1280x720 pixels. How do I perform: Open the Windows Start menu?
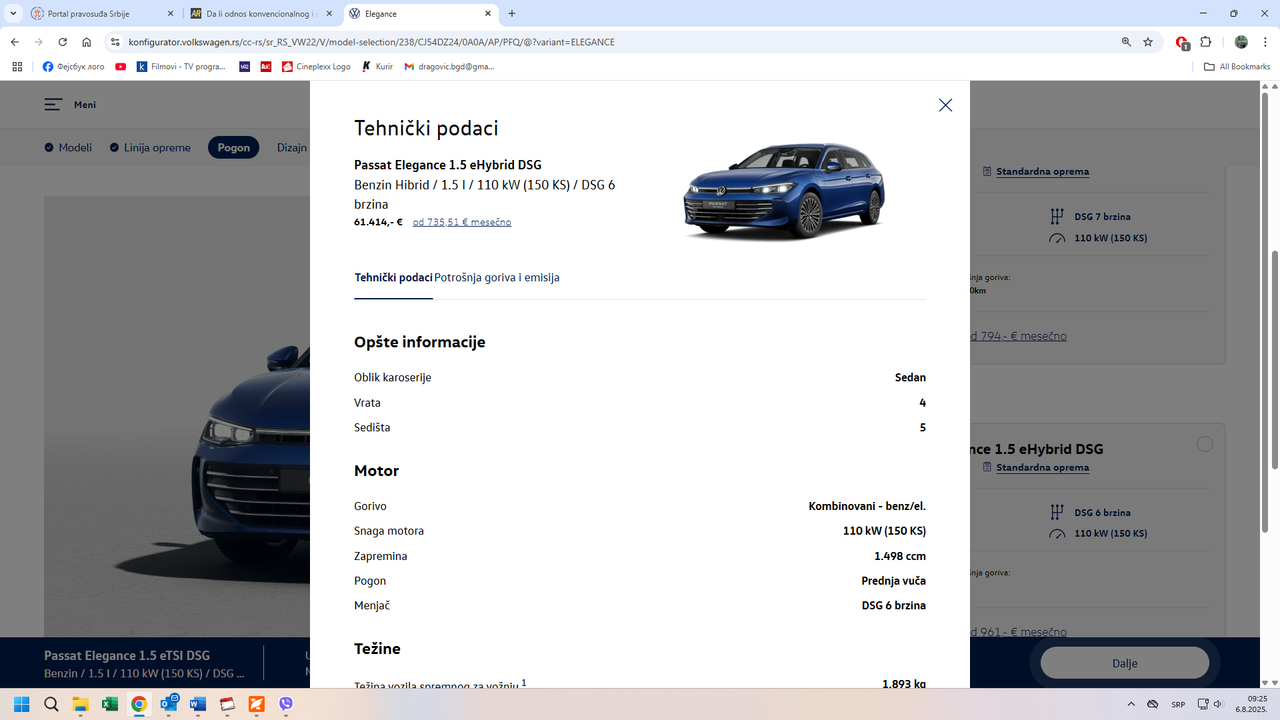[22, 704]
